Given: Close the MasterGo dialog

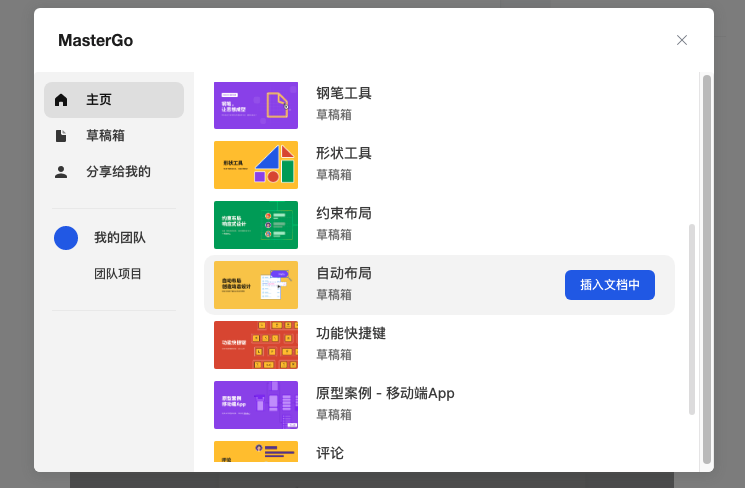Looking at the screenshot, I should point(682,40).
